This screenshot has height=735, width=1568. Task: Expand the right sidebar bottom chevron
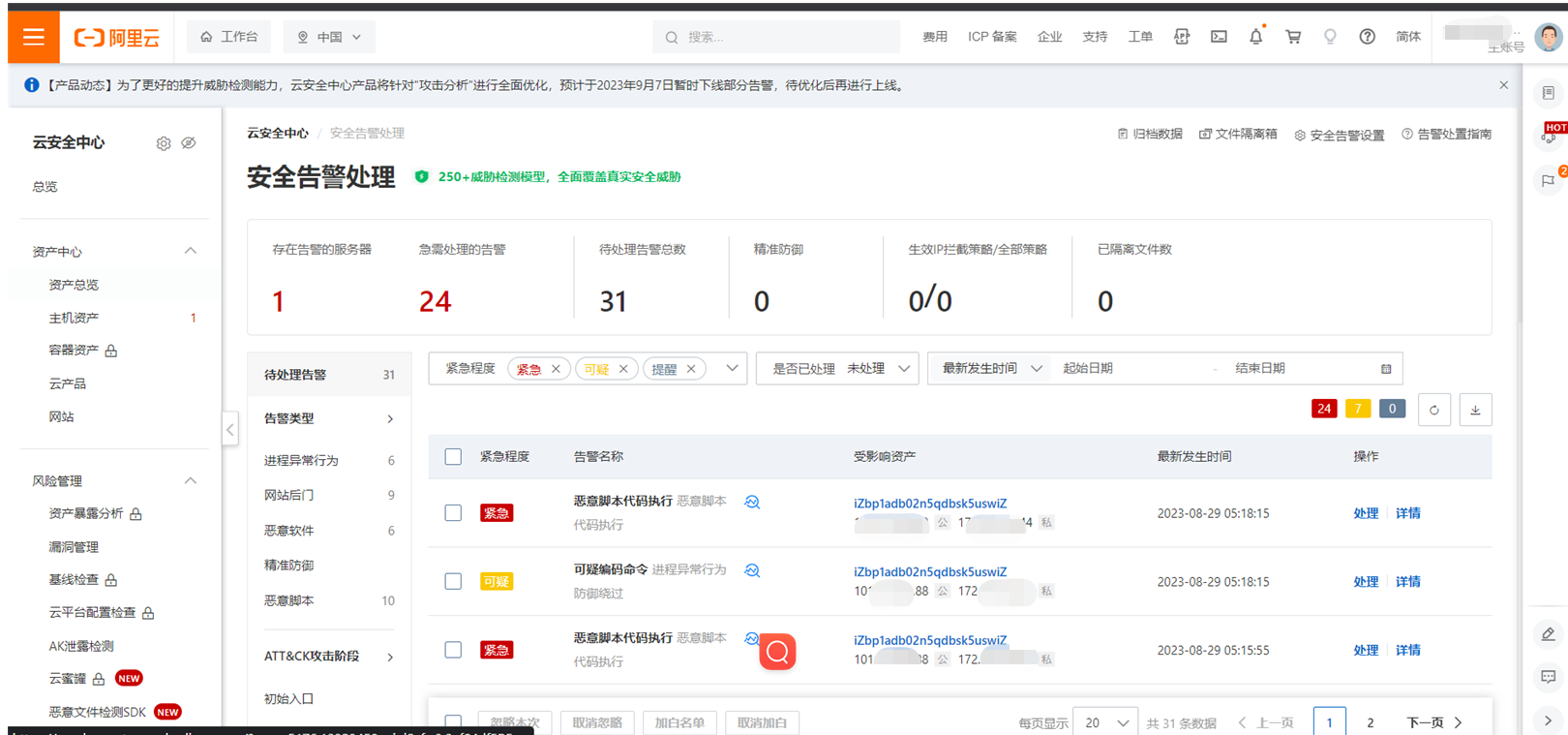(1549, 720)
